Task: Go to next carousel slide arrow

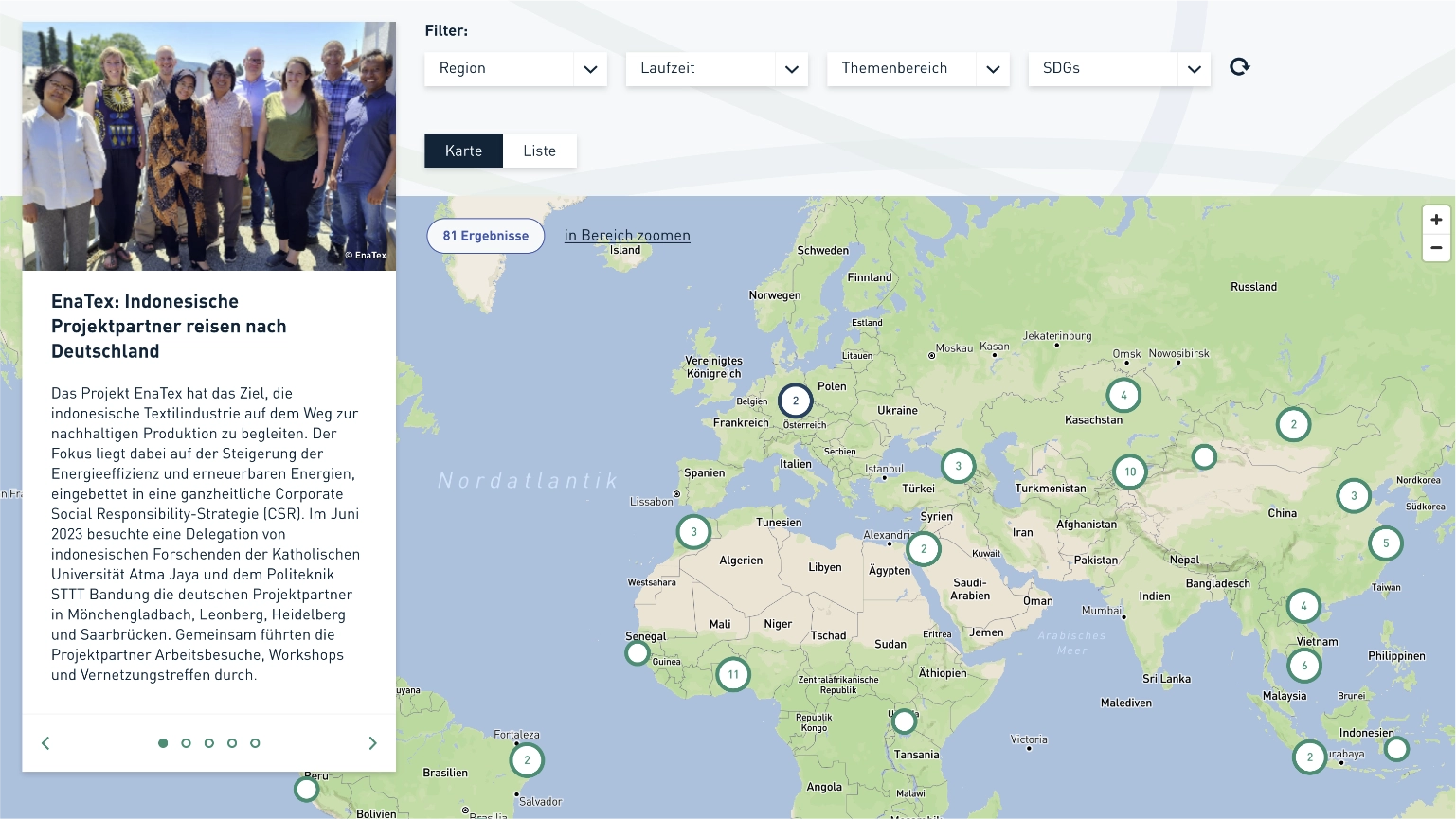Action: (x=372, y=743)
